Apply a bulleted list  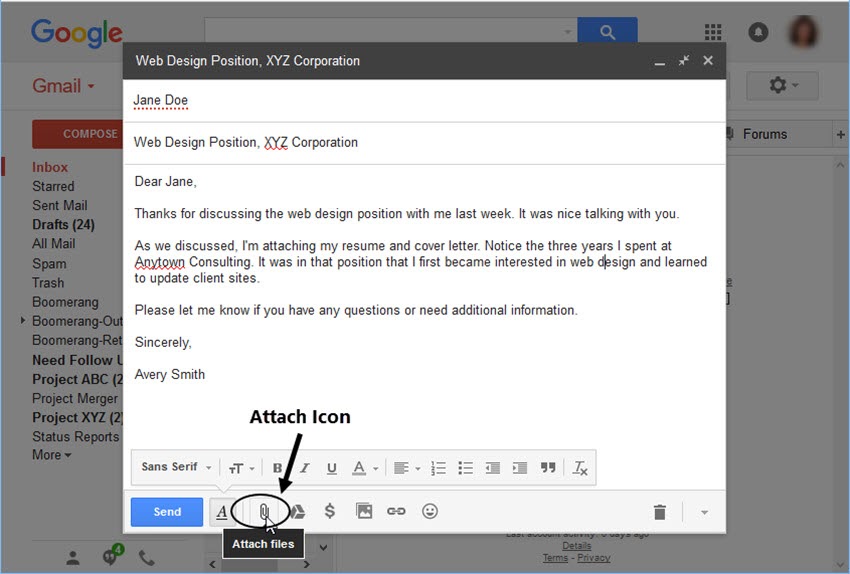point(466,468)
